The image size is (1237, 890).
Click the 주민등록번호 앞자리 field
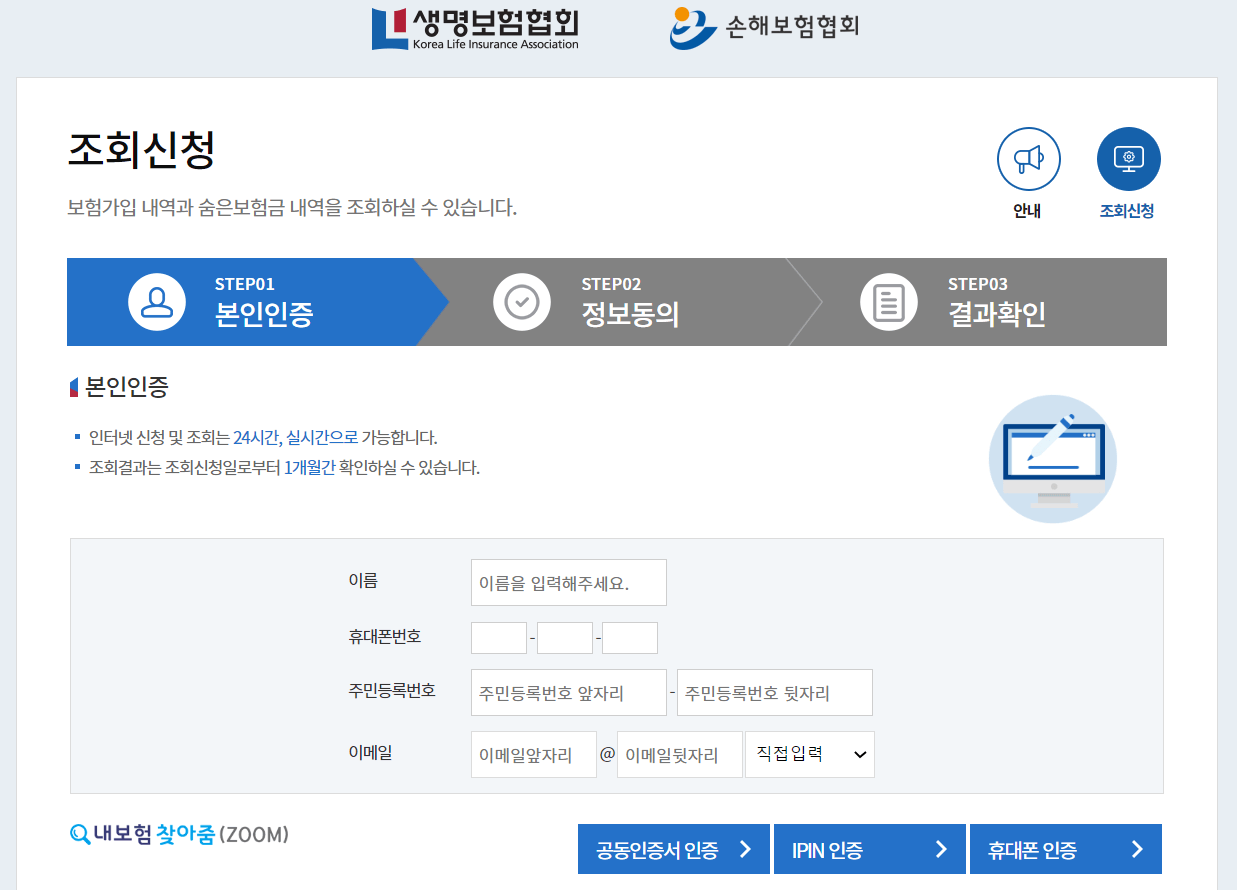(x=568, y=692)
